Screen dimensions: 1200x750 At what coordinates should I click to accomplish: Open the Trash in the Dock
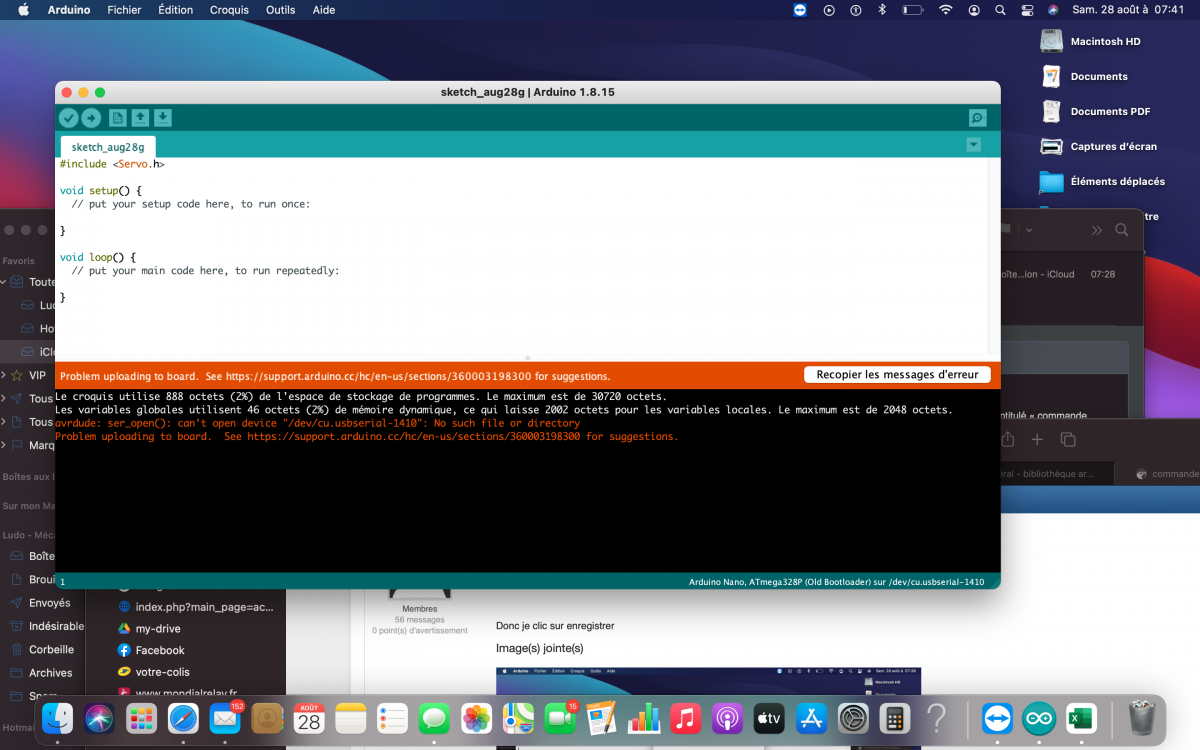tap(1141, 718)
